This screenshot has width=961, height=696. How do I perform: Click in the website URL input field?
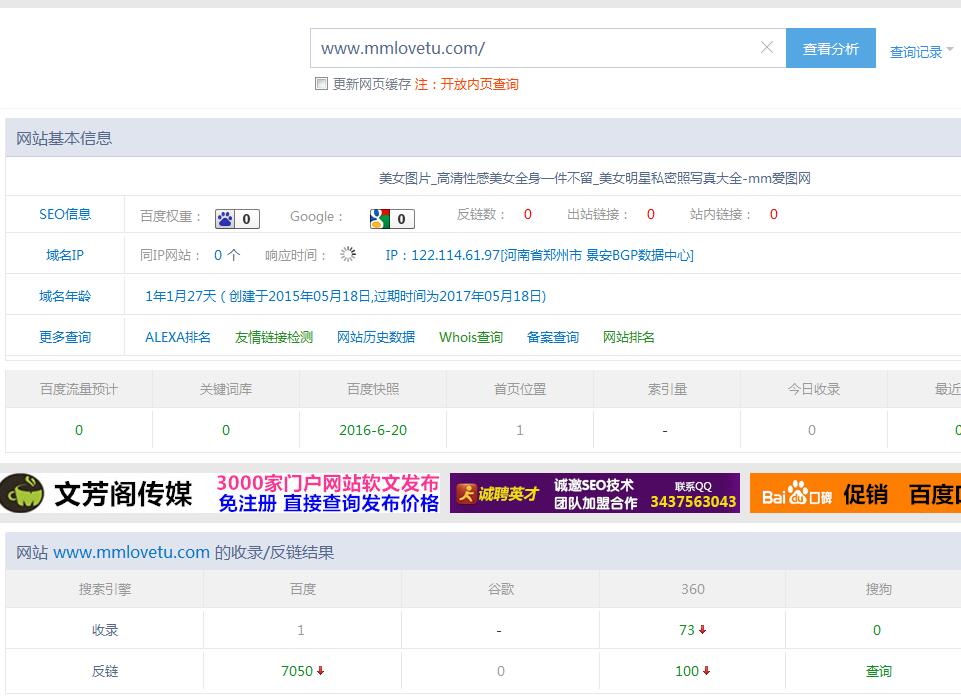pos(530,48)
